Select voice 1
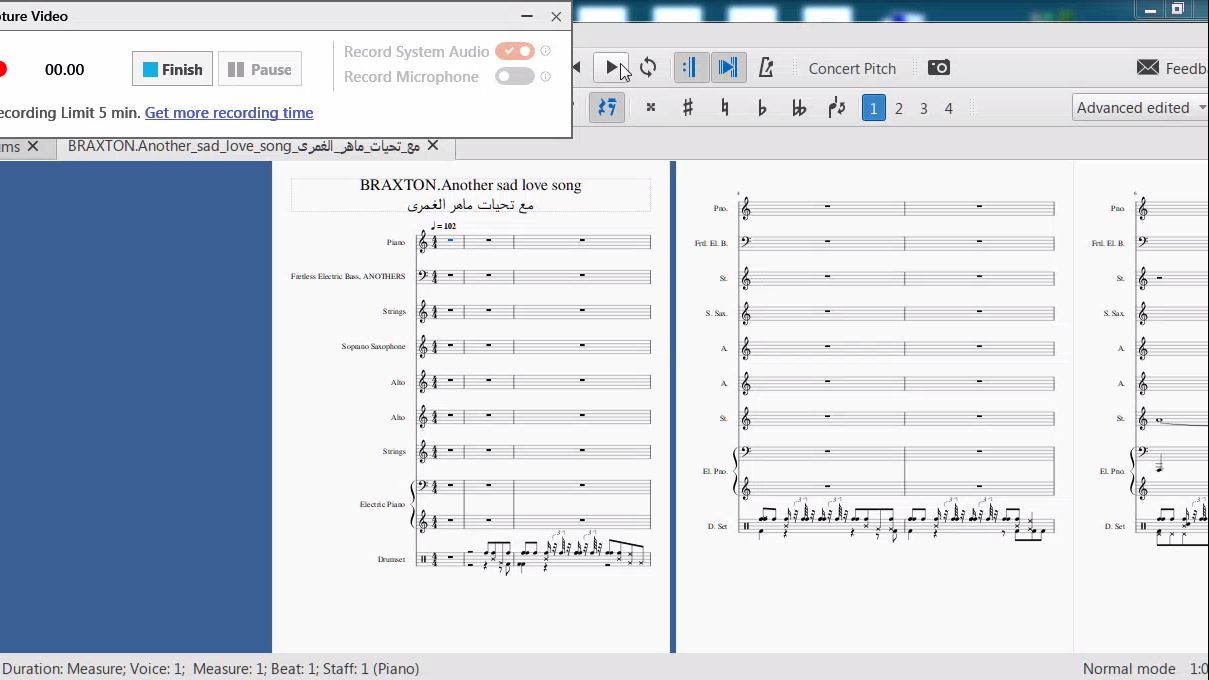This screenshot has width=1209, height=680. [873, 108]
